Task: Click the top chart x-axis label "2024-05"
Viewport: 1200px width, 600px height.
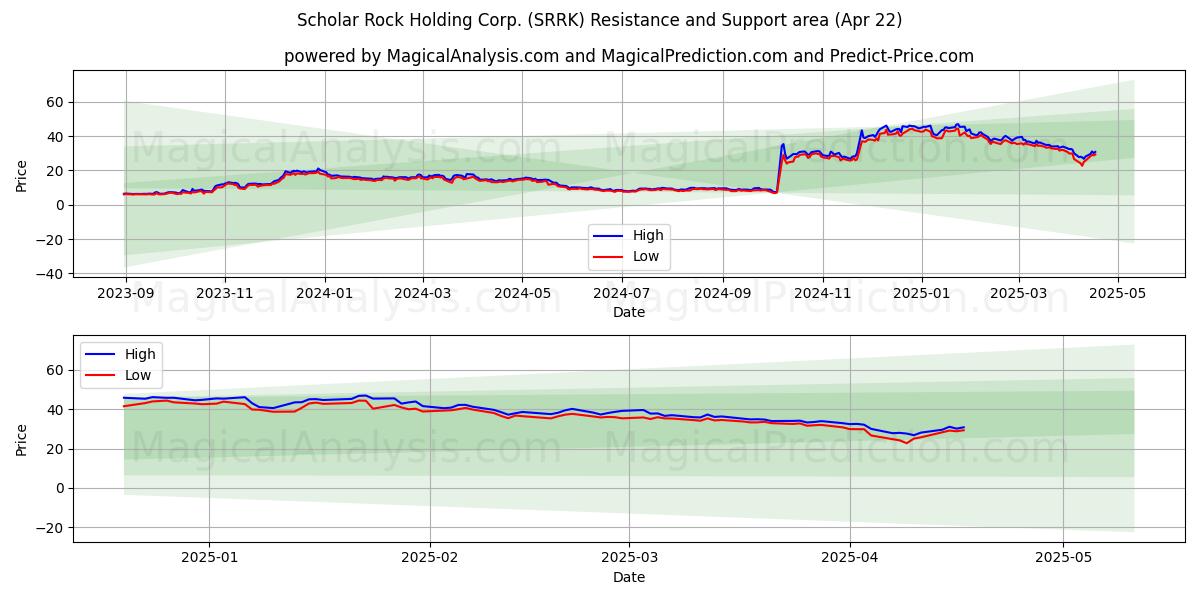Action: click(522, 296)
